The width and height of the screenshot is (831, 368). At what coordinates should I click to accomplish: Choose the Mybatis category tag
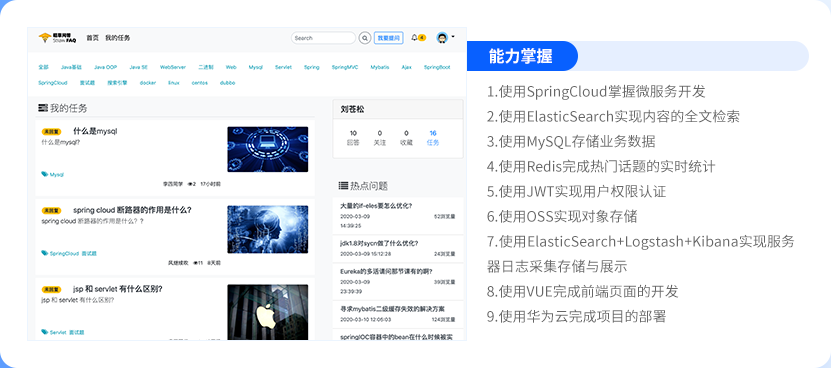[379, 67]
